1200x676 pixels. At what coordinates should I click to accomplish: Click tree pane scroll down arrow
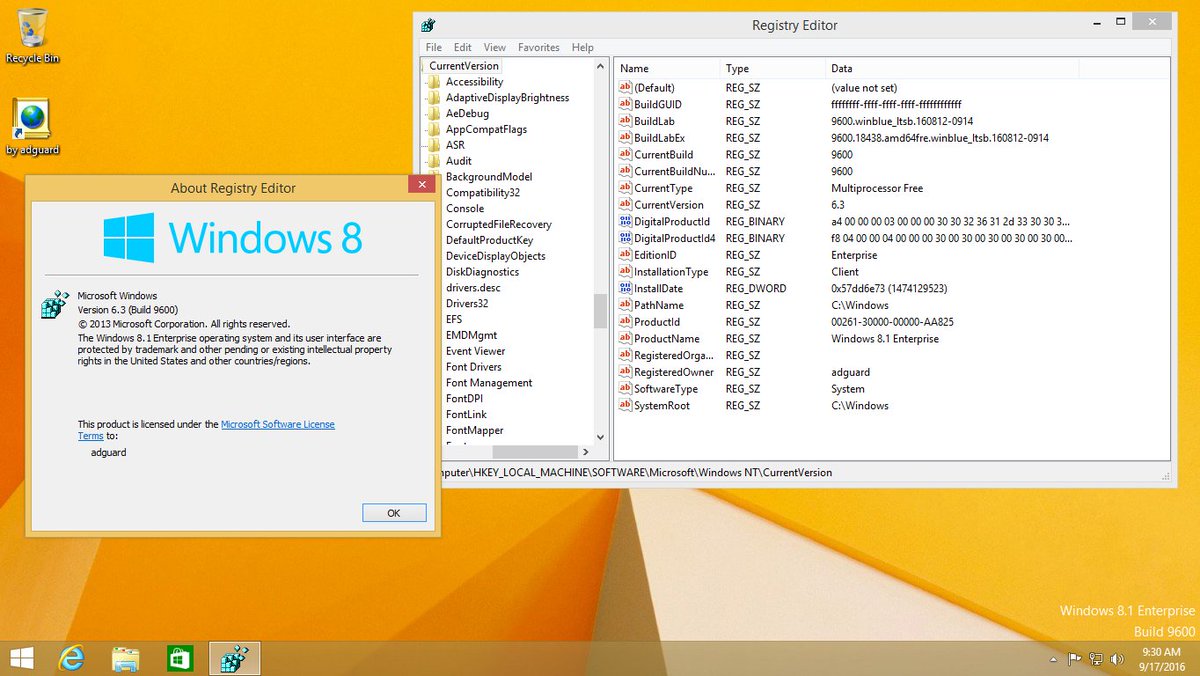[600, 437]
